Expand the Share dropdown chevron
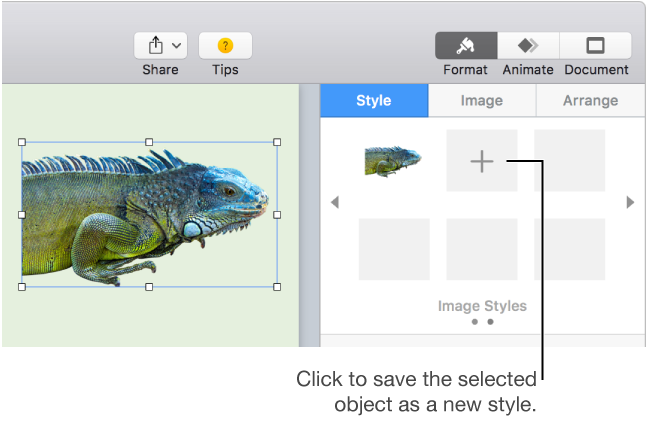Image resolution: width=646 pixels, height=422 pixels. (x=176, y=45)
